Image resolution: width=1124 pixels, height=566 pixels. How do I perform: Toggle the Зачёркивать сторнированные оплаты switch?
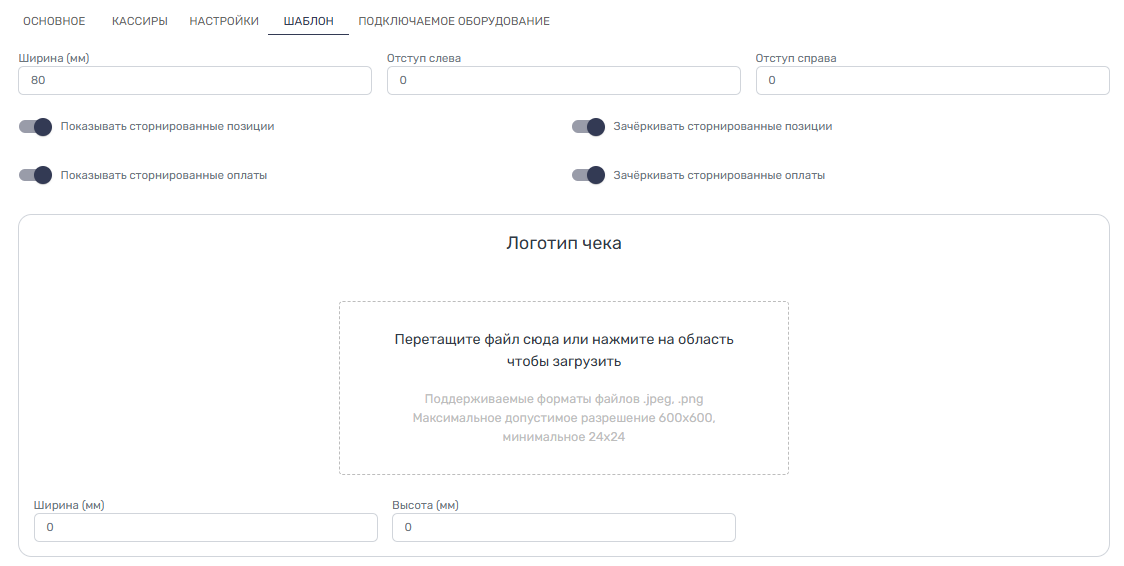588,175
